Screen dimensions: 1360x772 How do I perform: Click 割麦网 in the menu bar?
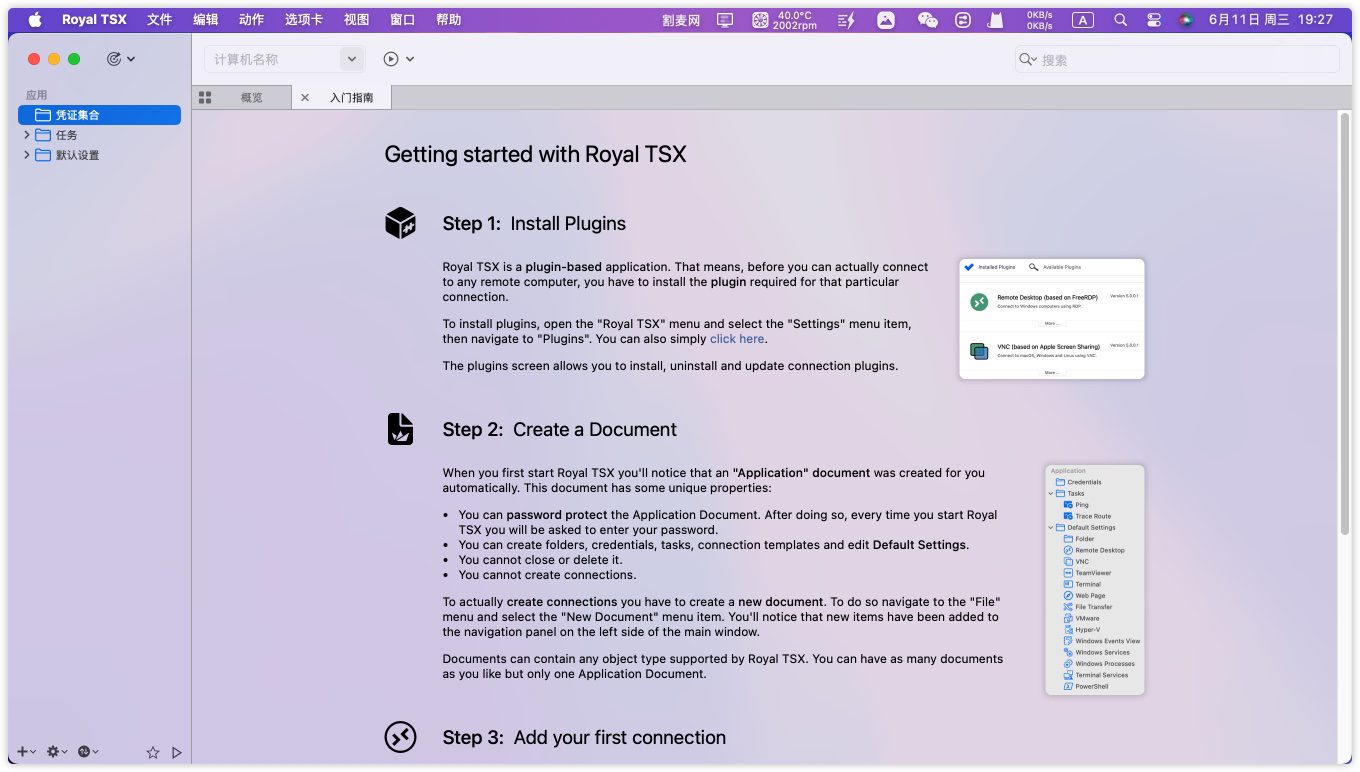coord(681,19)
